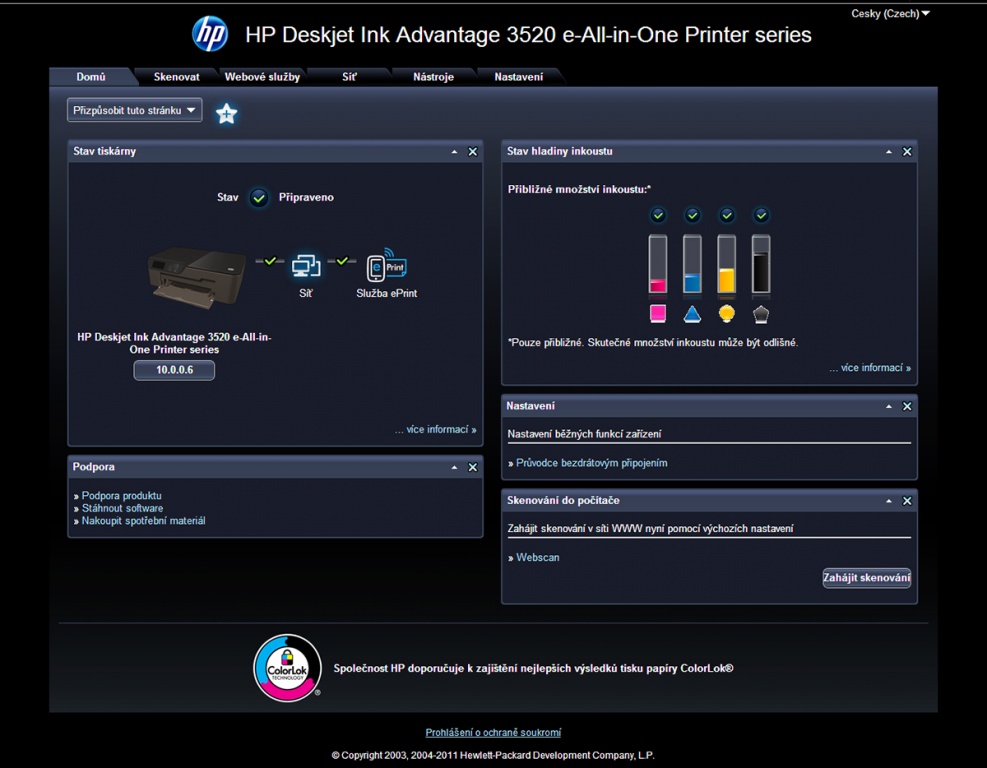Click the copyright Hewlett-Packard footer text
The height and width of the screenshot is (768, 987).
(x=493, y=755)
